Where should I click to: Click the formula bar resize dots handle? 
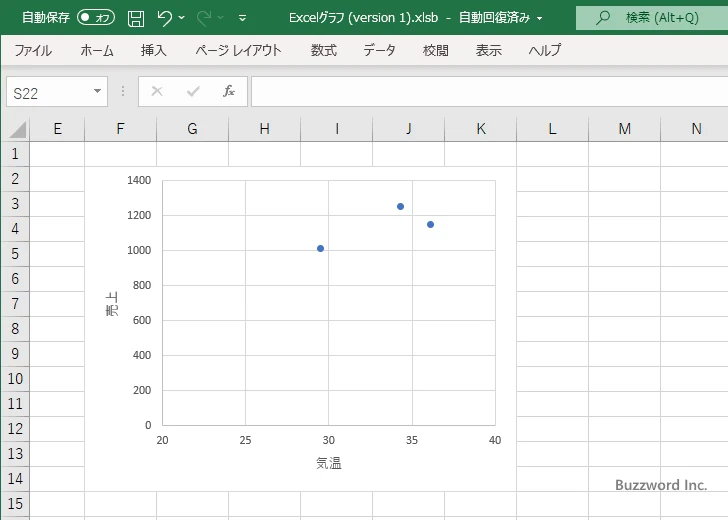click(x=123, y=91)
